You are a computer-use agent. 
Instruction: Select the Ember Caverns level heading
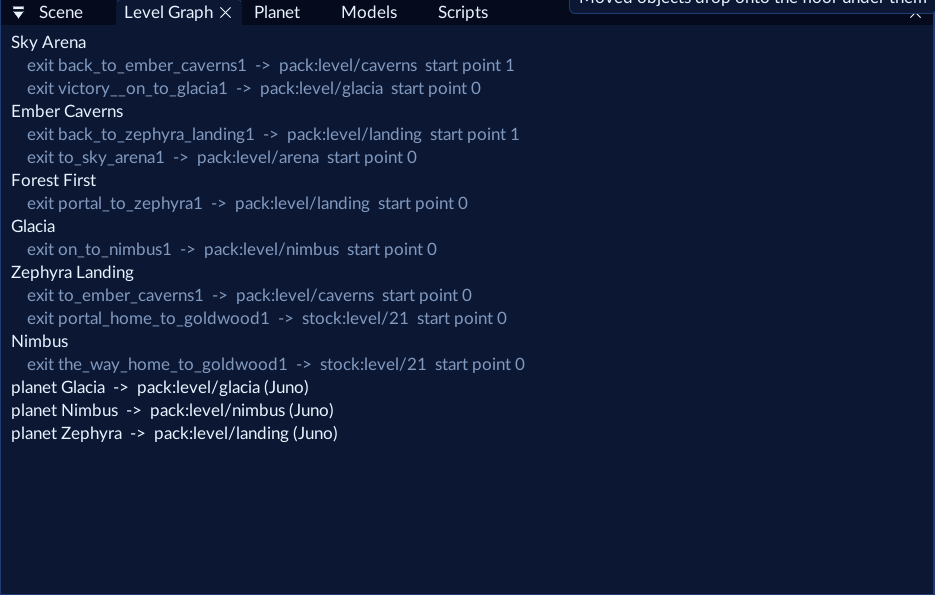click(67, 111)
